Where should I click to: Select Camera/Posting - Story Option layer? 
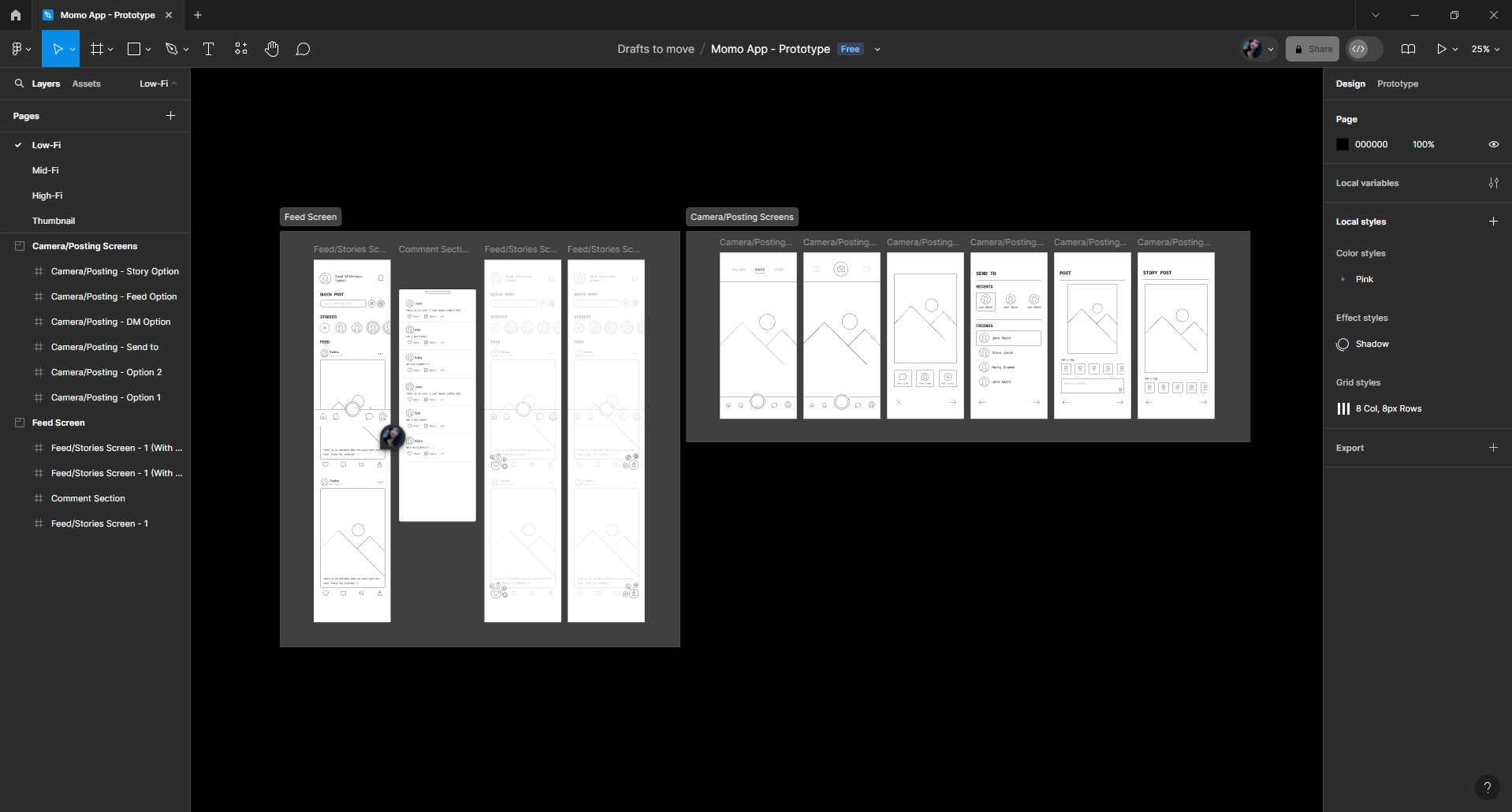(x=115, y=271)
